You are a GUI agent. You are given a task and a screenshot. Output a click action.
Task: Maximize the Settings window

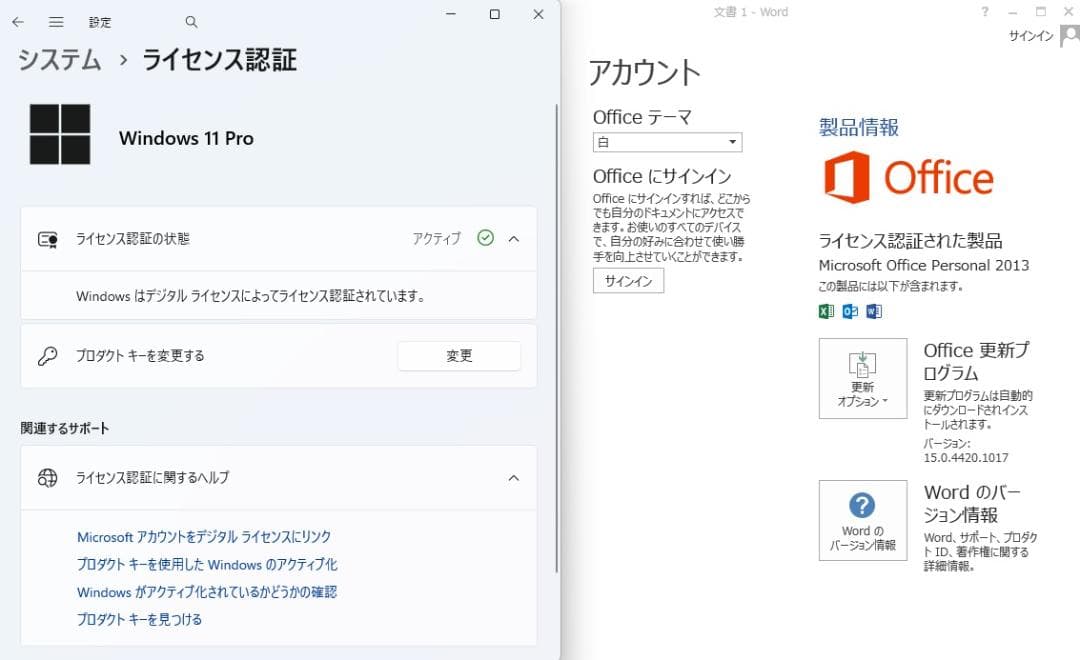pos(495,14)
